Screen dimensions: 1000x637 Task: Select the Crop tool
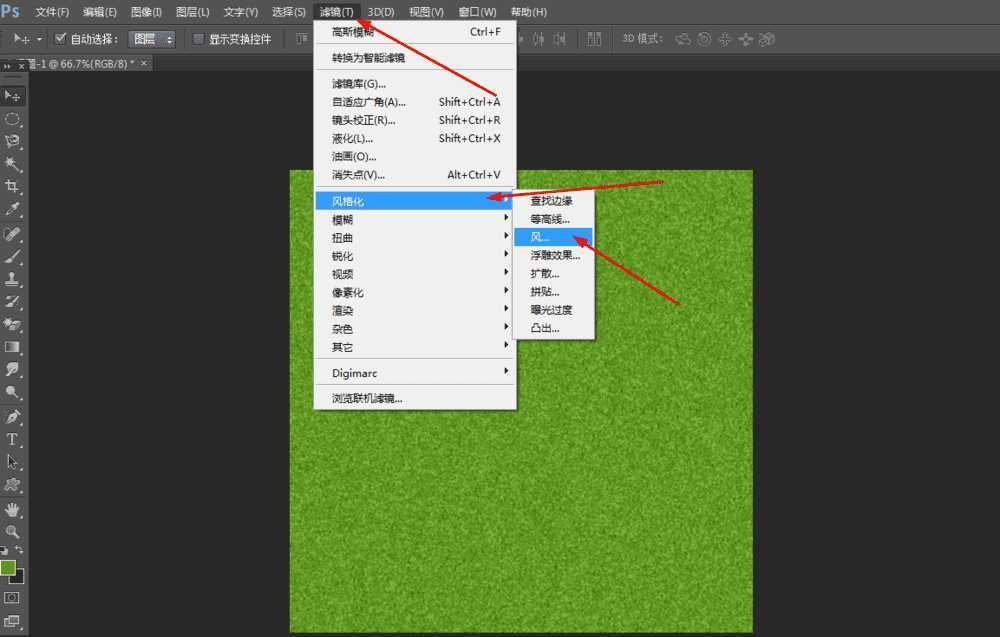pos(13,187)
